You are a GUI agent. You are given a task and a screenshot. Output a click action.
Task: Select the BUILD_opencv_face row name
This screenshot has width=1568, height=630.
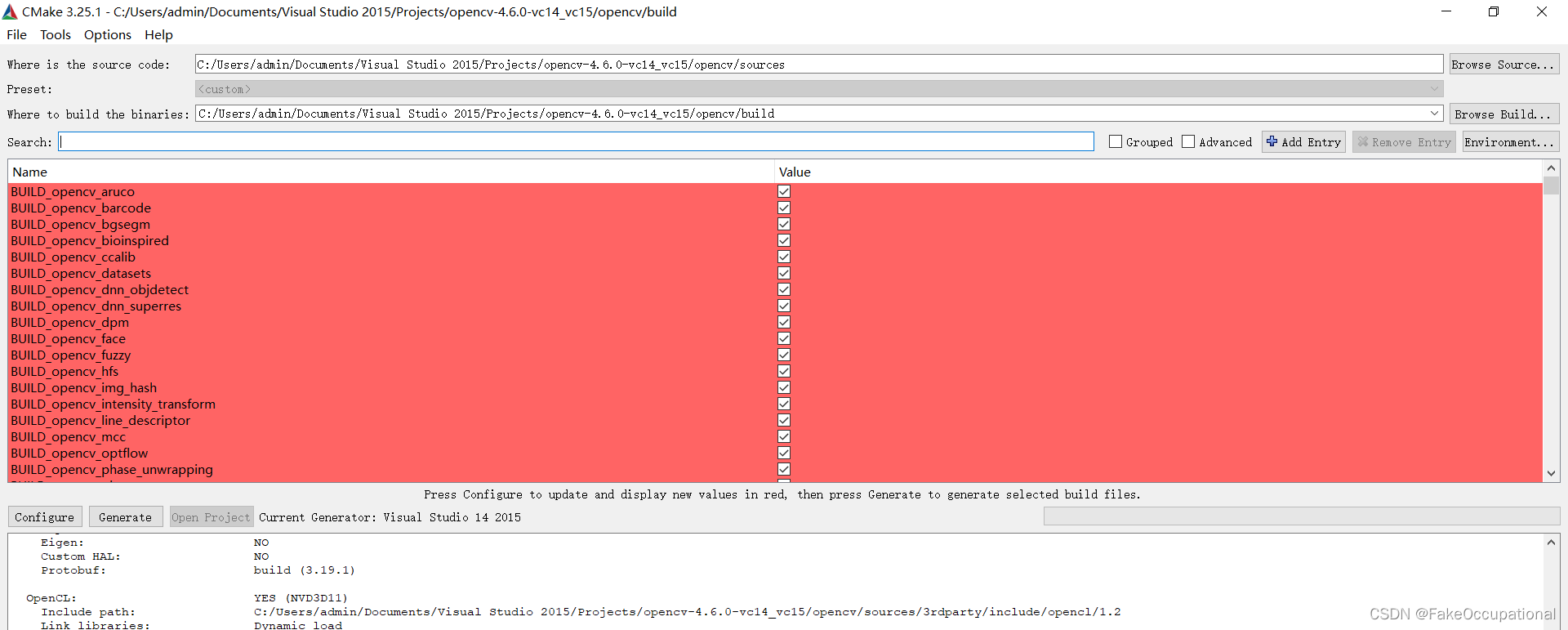point(68,338)
